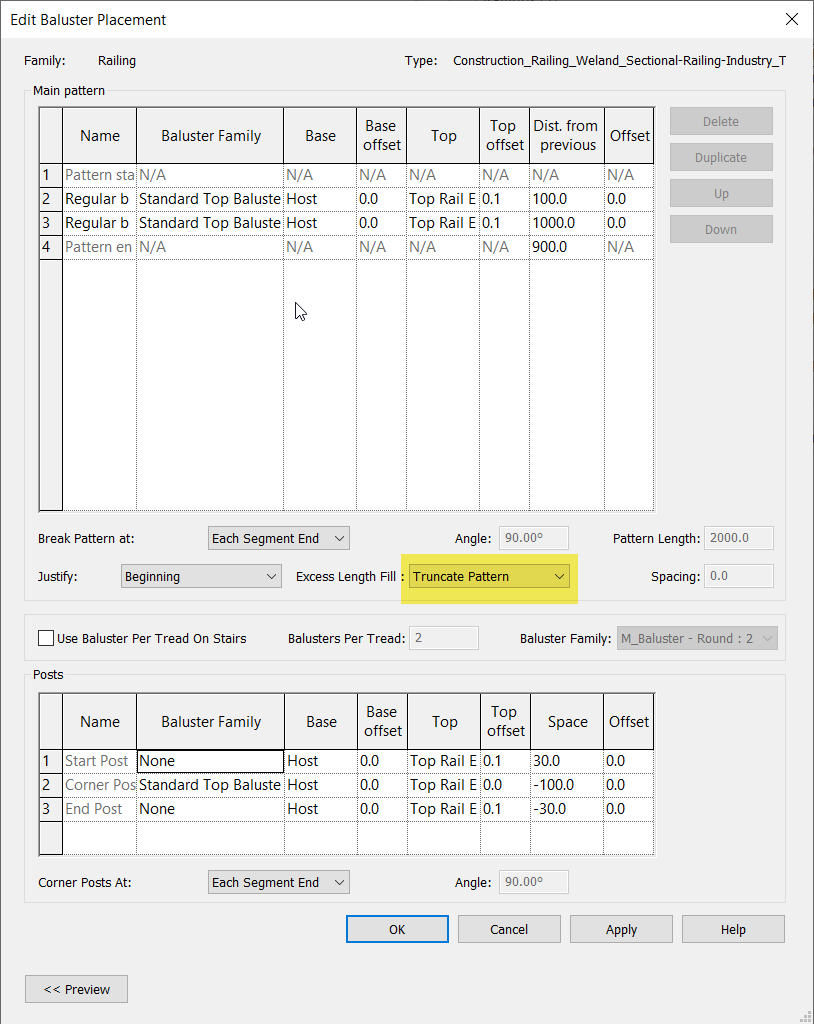
Task: Open the Corner Posts At dropdown
Action: [279, 882]
